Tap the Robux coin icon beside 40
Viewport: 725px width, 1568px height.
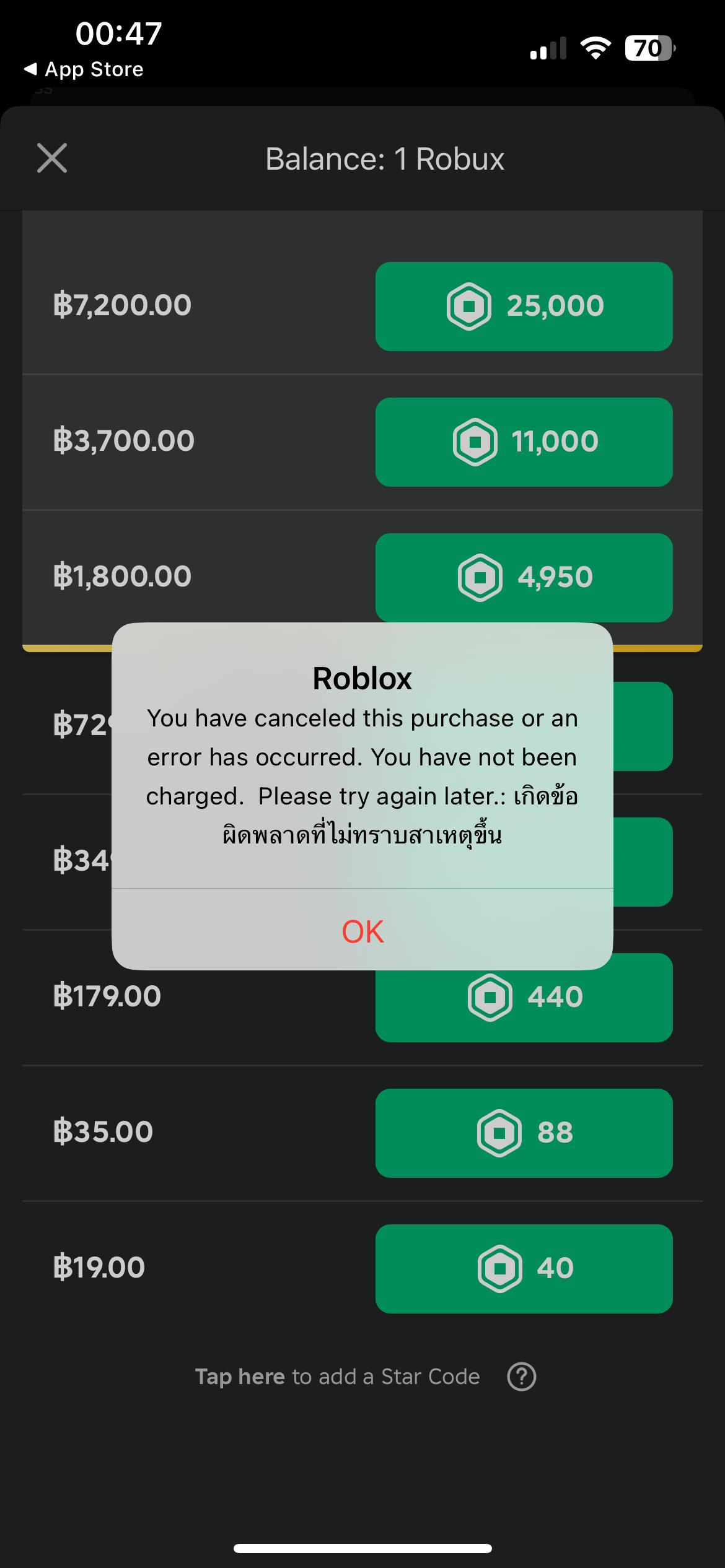tap(499, 1268)
